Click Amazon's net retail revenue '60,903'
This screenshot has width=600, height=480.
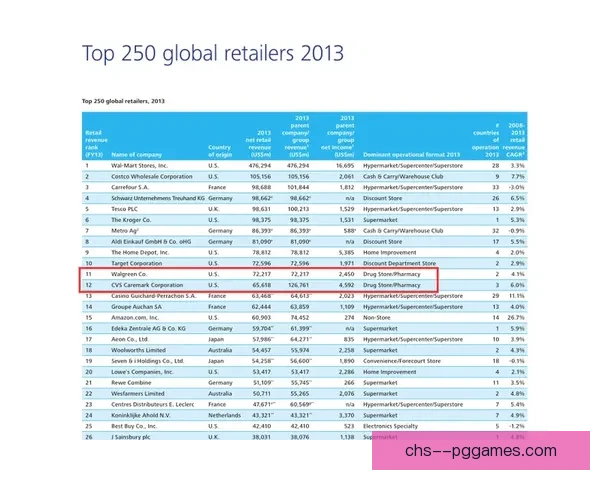pyautogui.click(x=262, y=318)
